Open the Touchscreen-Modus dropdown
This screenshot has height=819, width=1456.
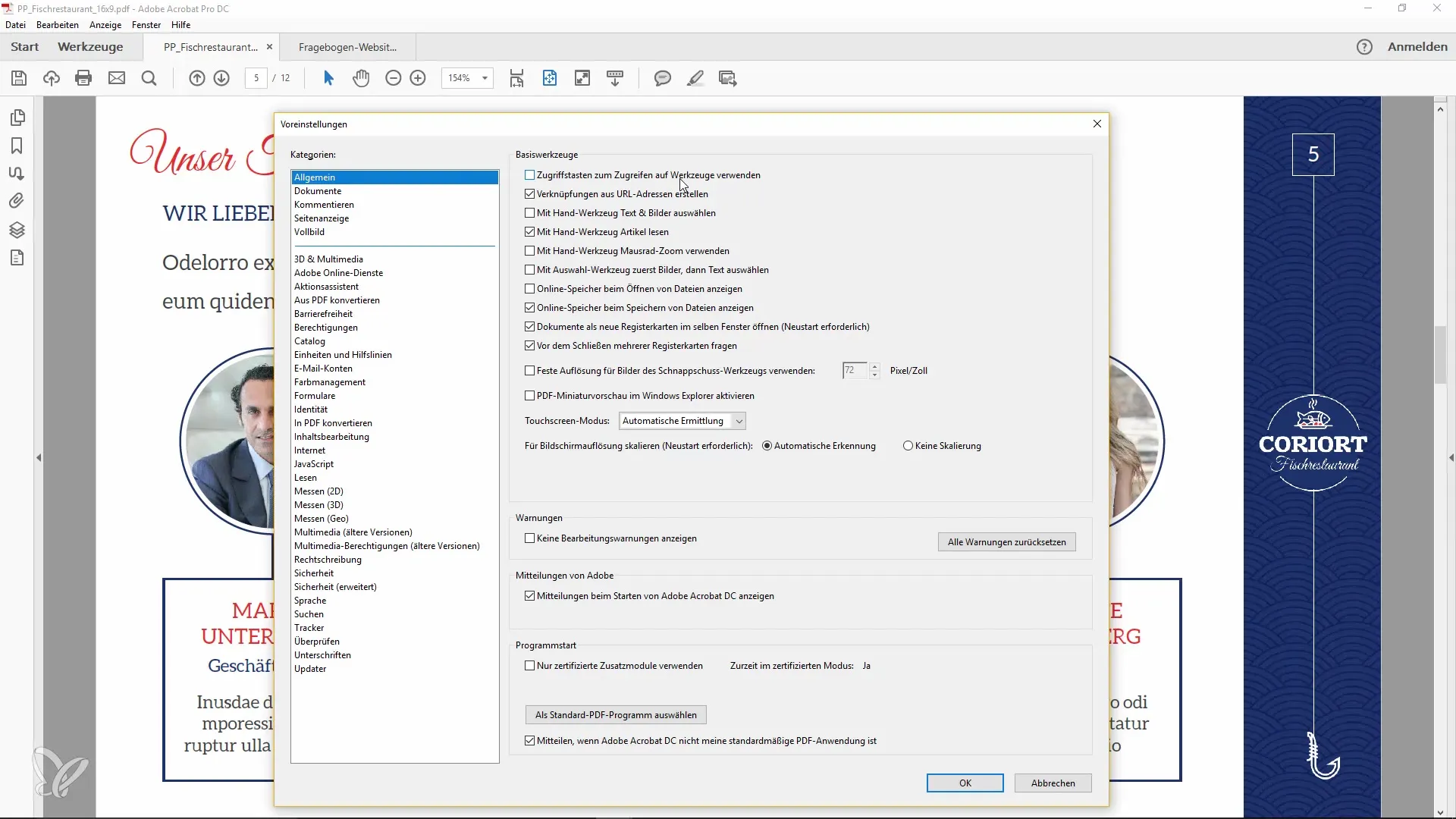coord(682,421)
